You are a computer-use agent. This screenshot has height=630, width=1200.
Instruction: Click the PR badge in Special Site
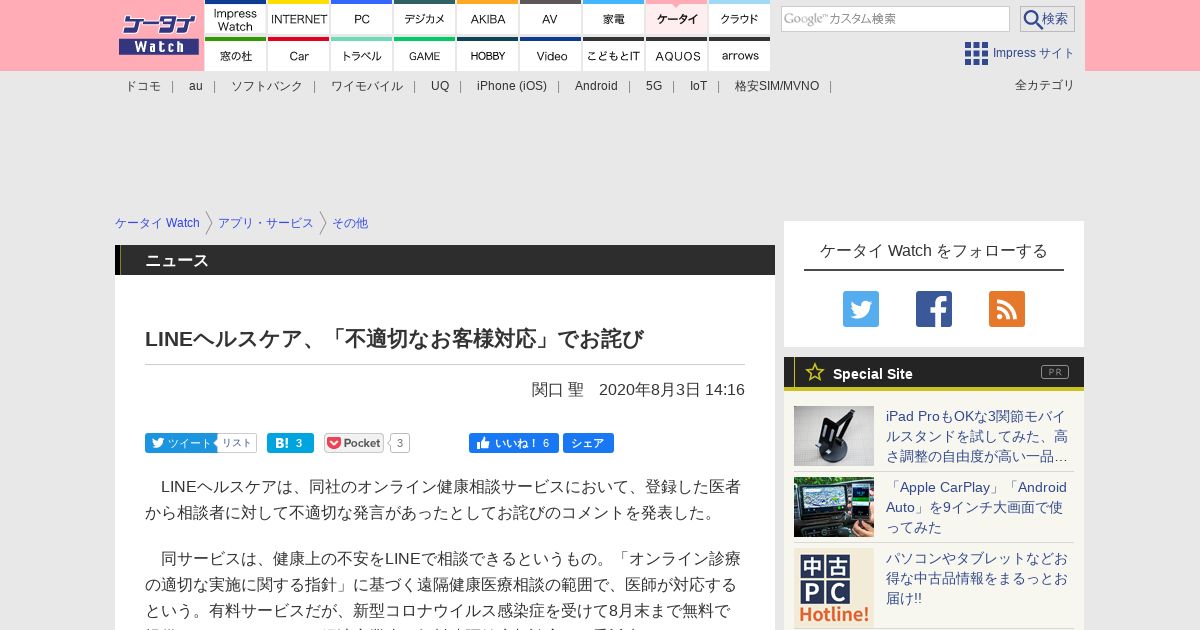[x=1055, y=372]
